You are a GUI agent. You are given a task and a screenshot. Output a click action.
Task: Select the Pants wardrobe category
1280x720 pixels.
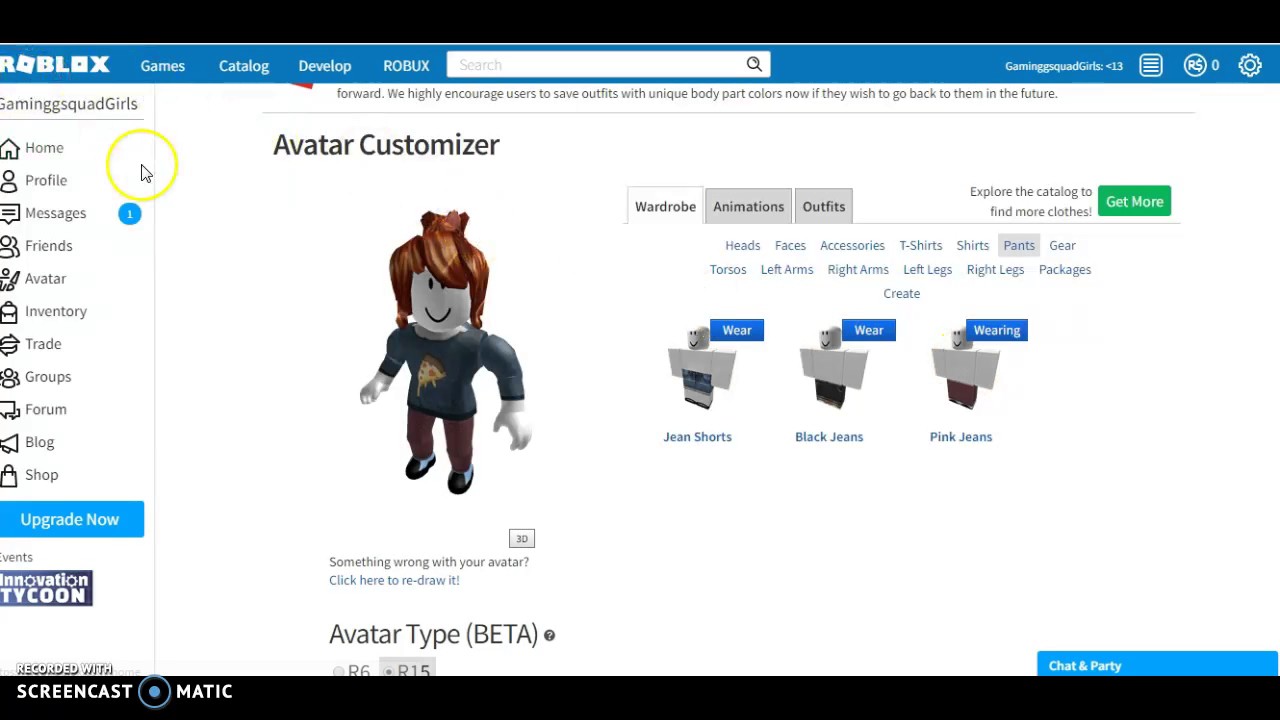(x=1019, y=245)
